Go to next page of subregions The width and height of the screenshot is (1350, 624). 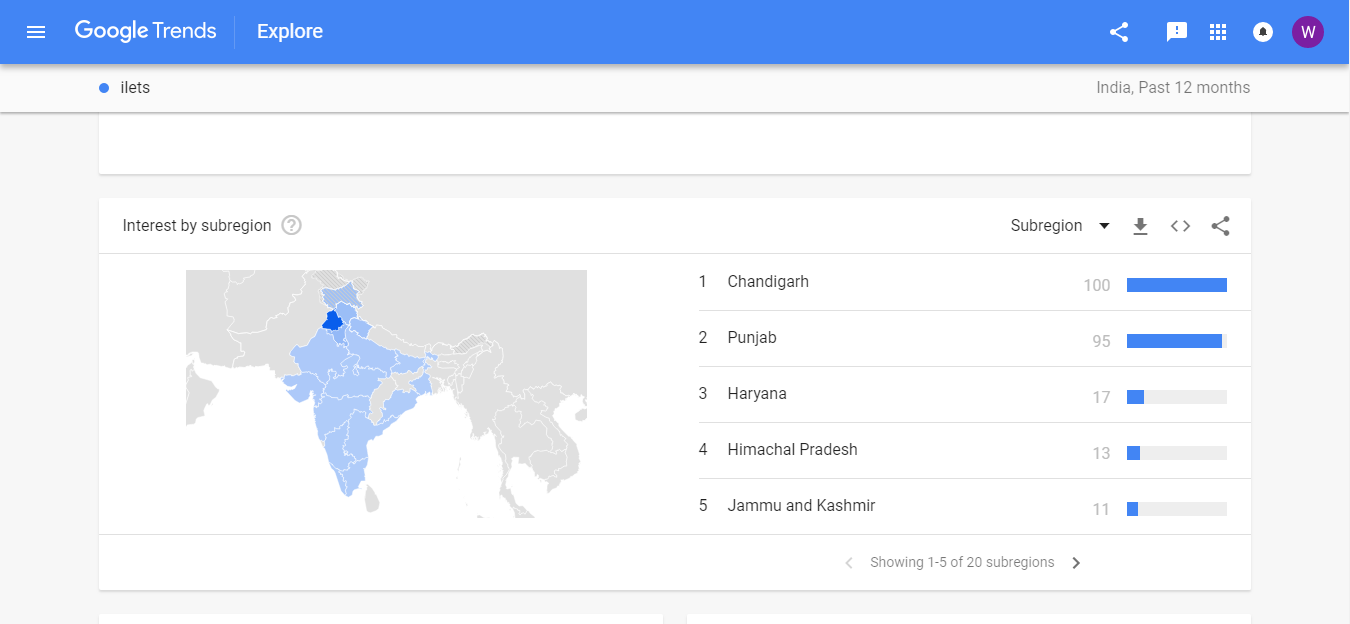coord(1076,563)
